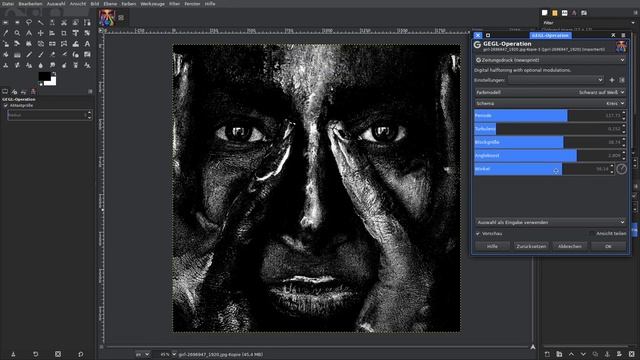Open the Filter menu
The image size is (640, 360).
click(x=174, y=4)
